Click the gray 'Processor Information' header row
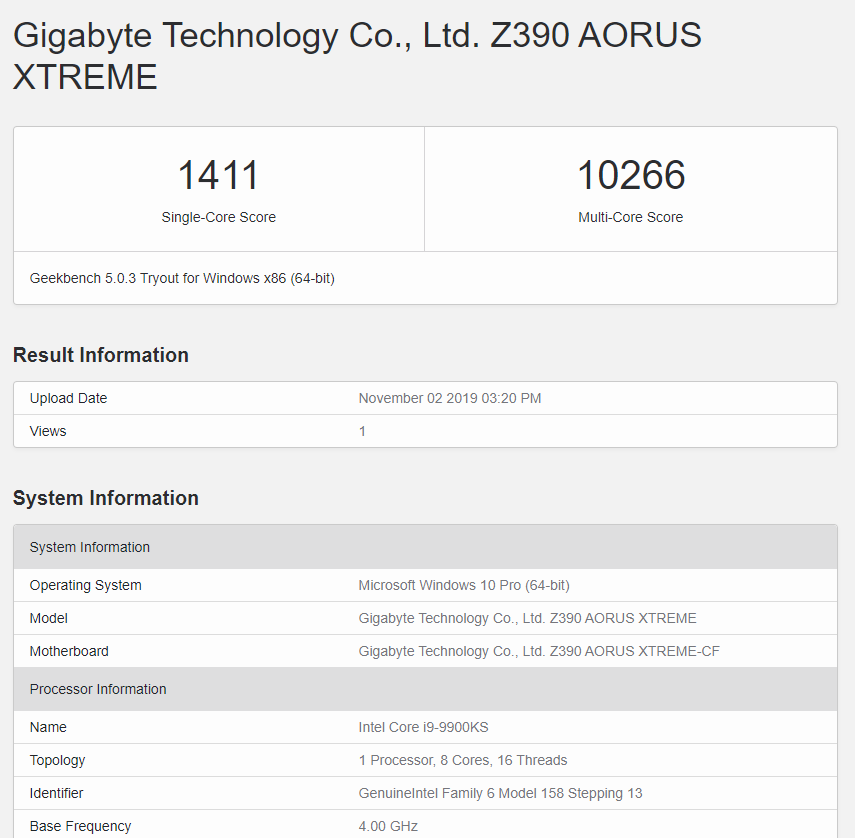This screenshot has width=855, height=838. coord(425,689)
